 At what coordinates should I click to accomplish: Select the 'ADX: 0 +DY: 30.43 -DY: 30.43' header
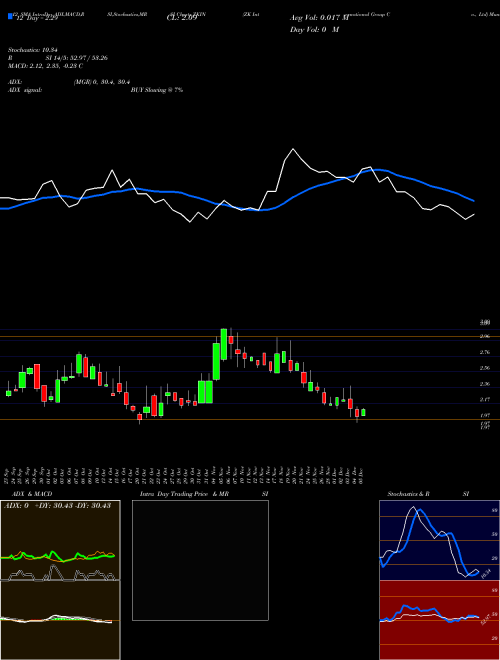(x=57, y=506)
